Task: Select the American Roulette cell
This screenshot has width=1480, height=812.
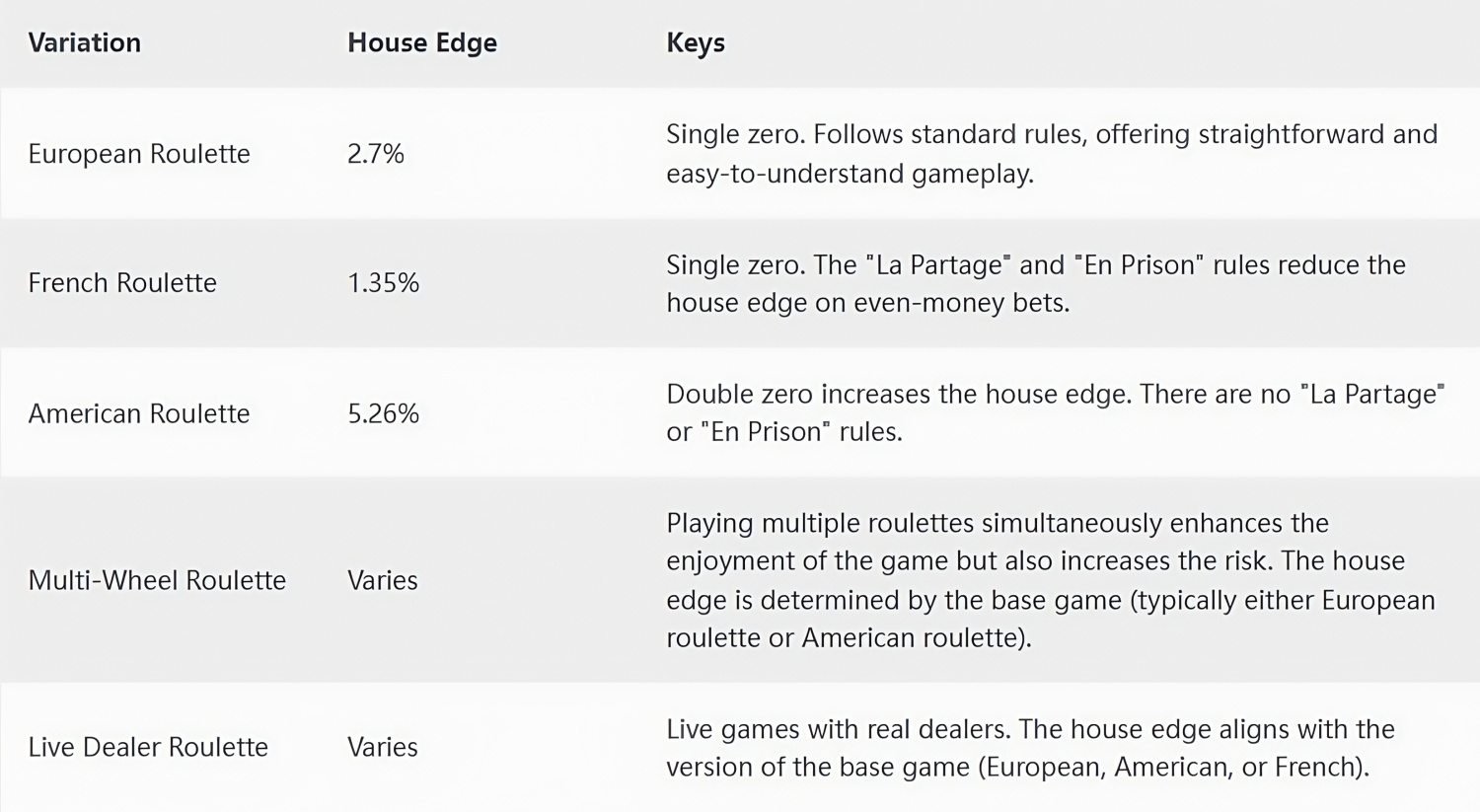Action: pos(139,413)
